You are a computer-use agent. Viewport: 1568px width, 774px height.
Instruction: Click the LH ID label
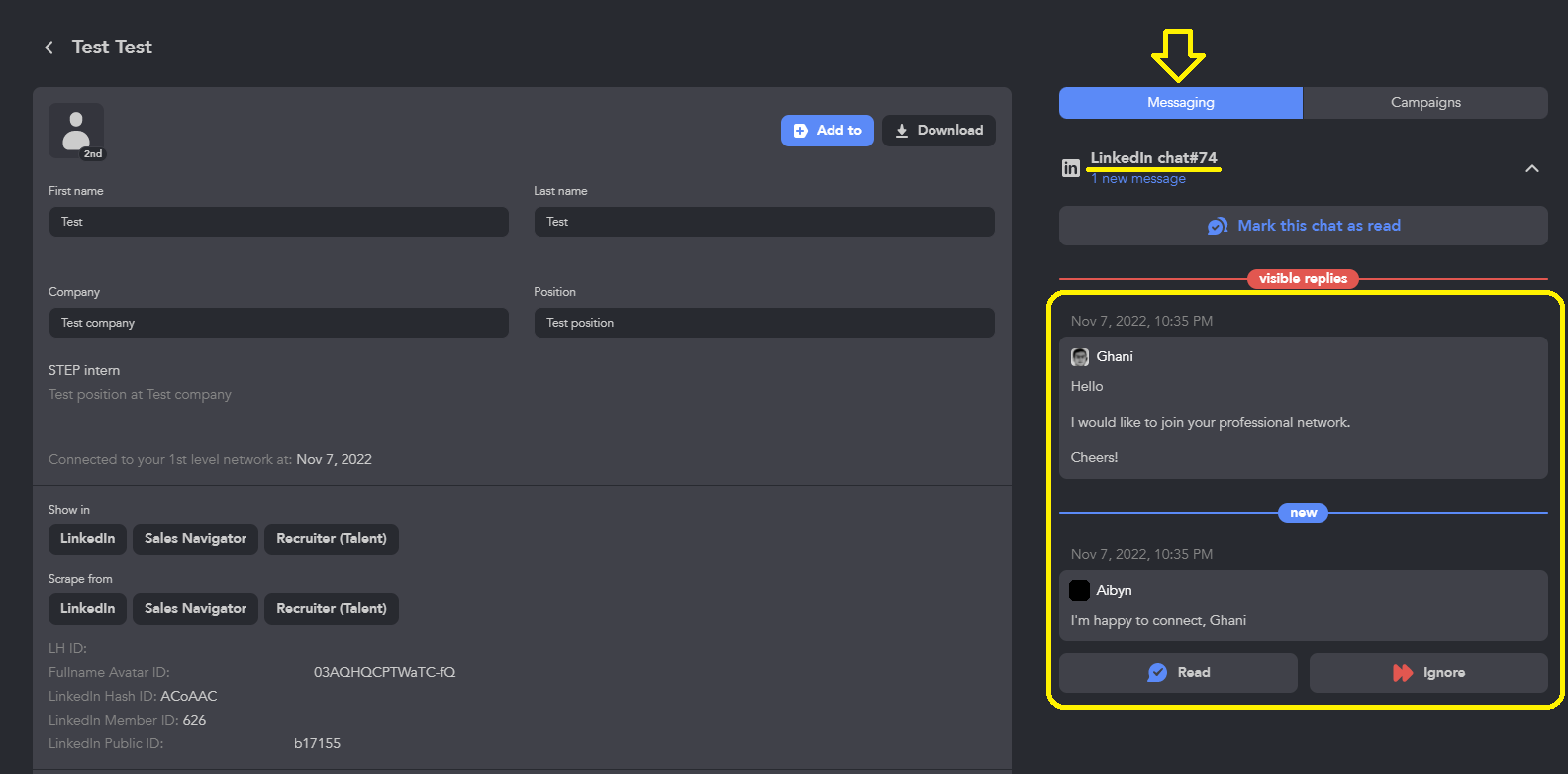(67, 648)
